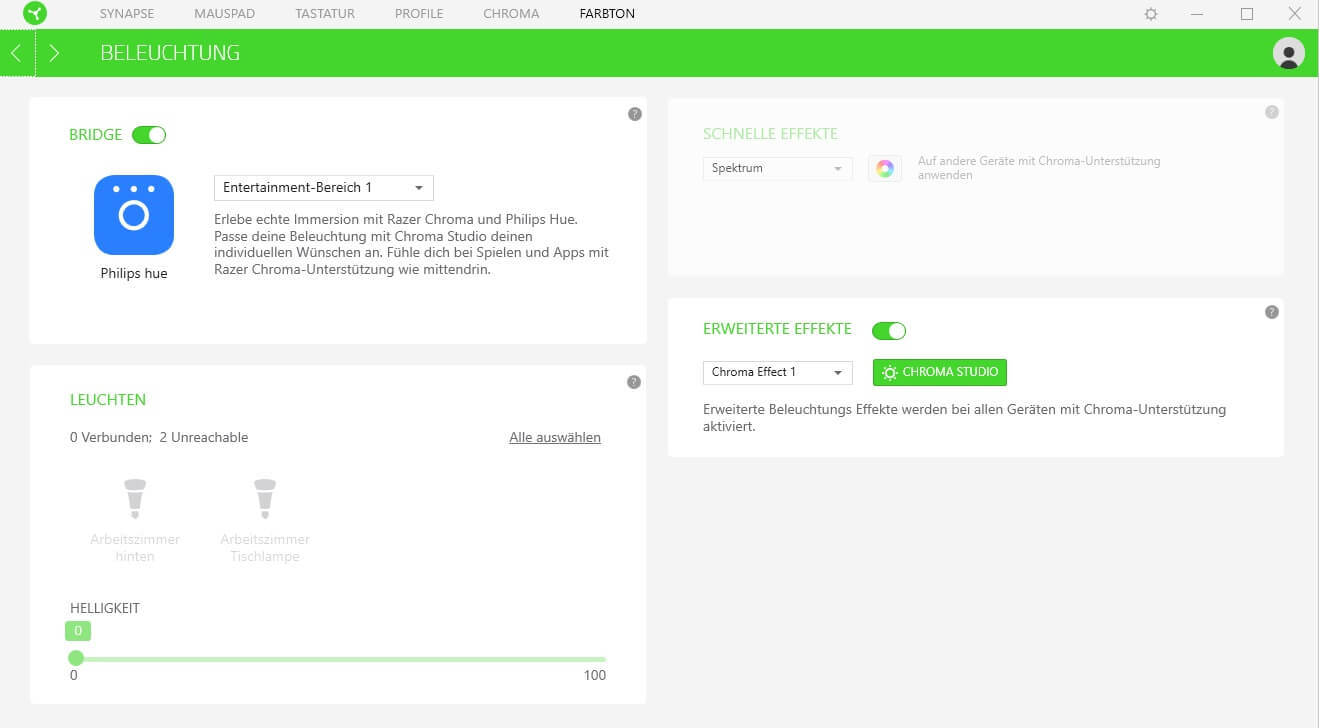
Task: Select the Arbeitszimmer Tischlampe bulb
Action: (265, 521)
